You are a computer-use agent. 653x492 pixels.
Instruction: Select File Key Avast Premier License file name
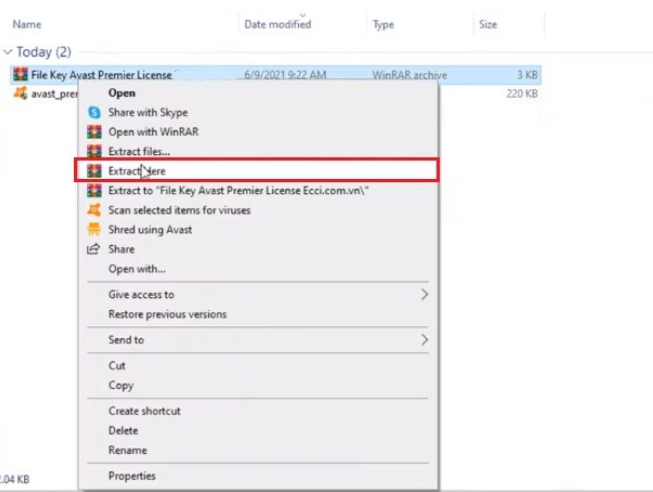[x=101, y=75]
